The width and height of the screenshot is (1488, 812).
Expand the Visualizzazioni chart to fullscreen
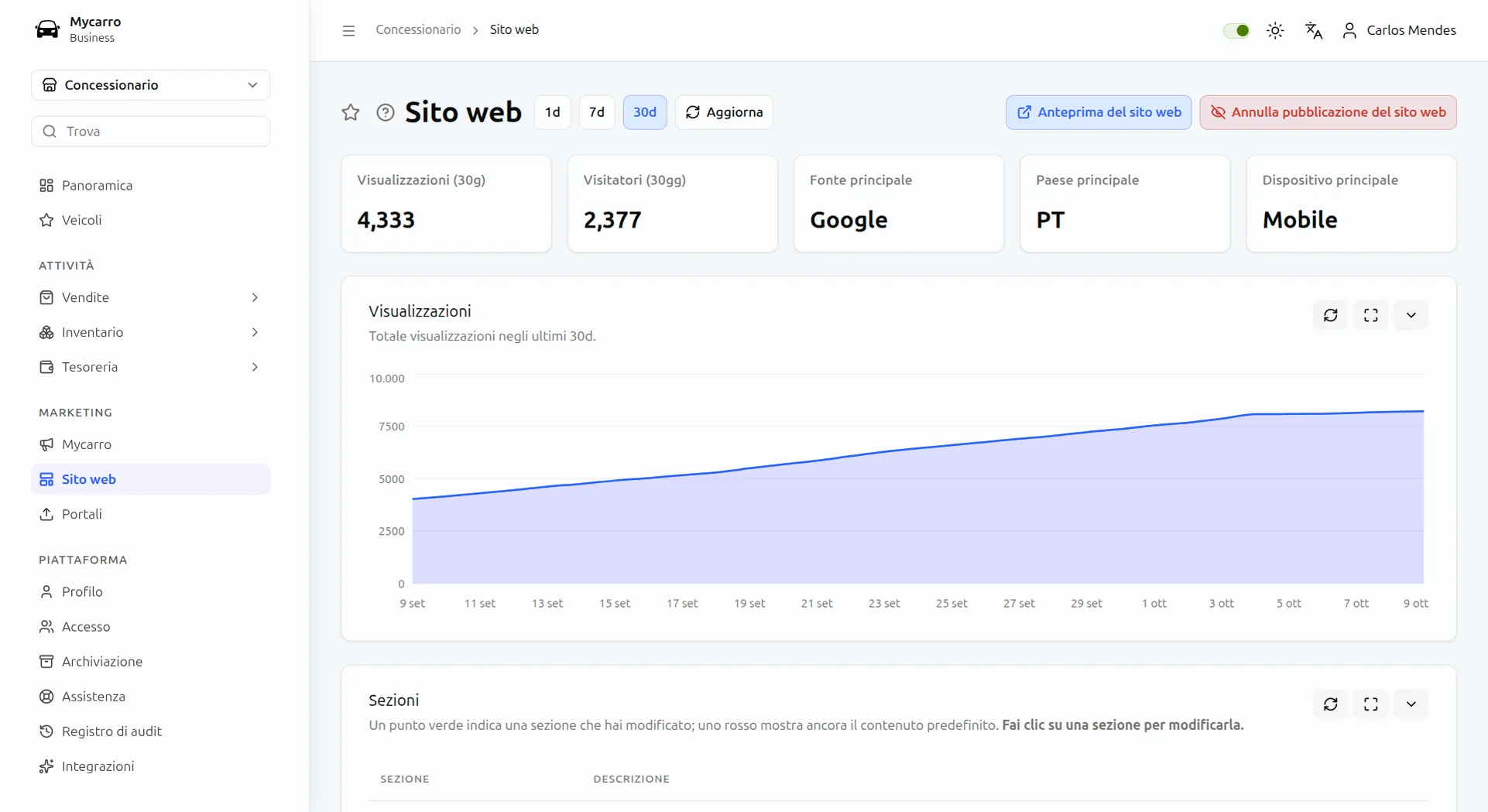point(1371,315)
